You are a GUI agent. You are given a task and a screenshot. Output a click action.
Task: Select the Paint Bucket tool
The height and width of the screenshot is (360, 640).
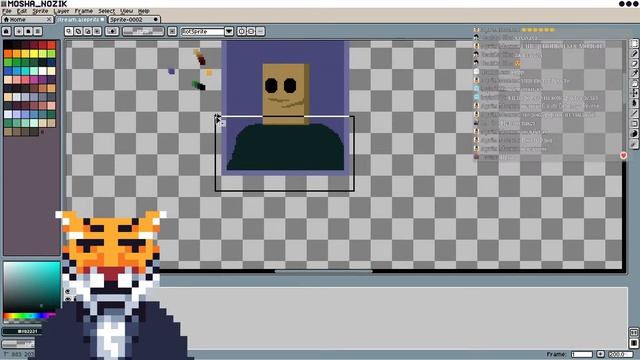(634, 103)
